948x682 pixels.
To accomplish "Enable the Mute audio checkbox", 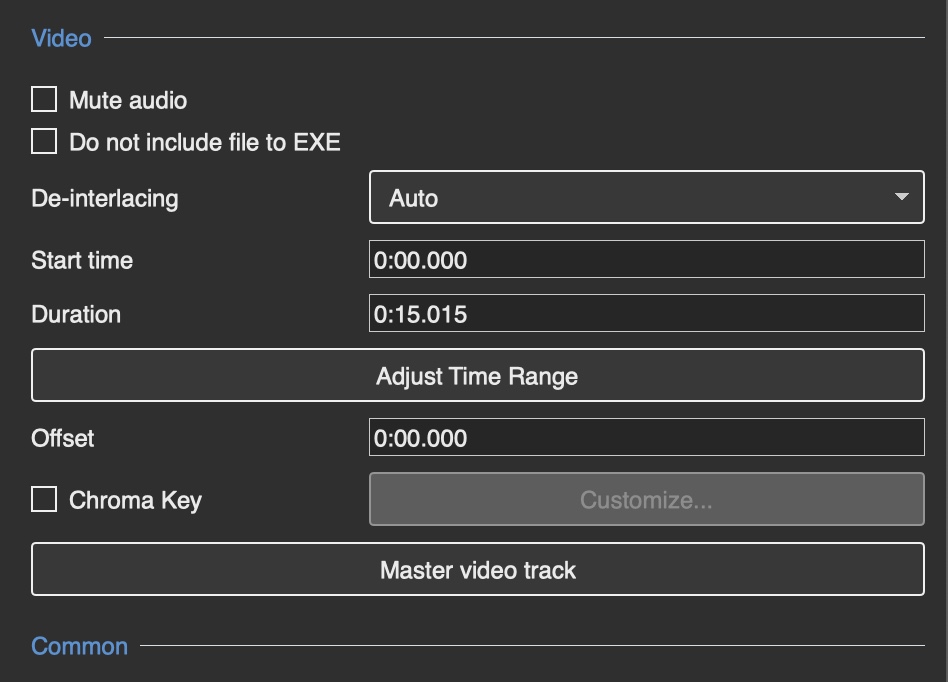I will (x=44, y=99).
